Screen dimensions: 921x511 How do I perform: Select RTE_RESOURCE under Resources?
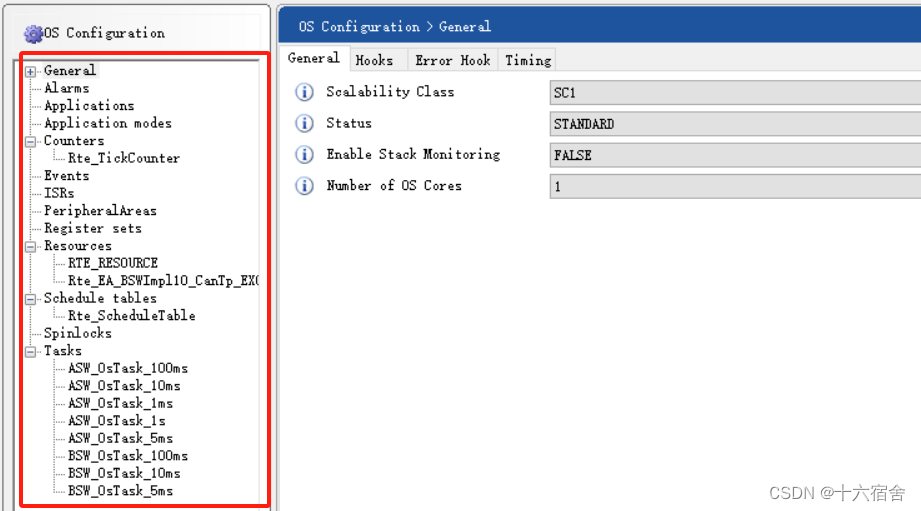coord(113,263)
